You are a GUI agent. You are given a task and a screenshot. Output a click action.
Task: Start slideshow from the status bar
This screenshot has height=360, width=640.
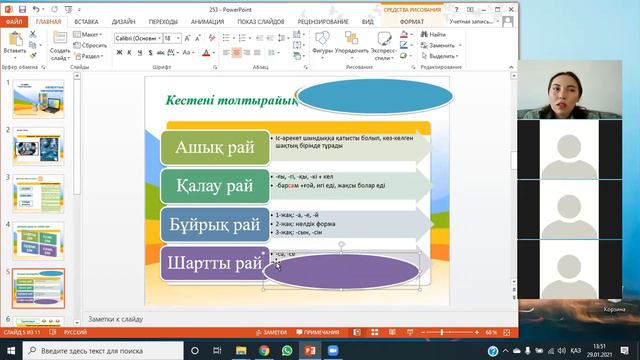click(410, 332)
